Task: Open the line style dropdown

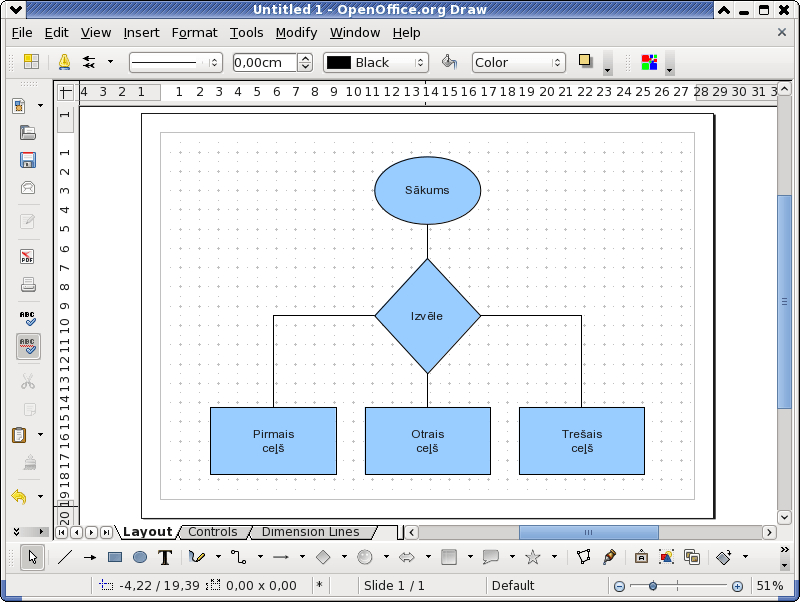Action: coord(176,62)
